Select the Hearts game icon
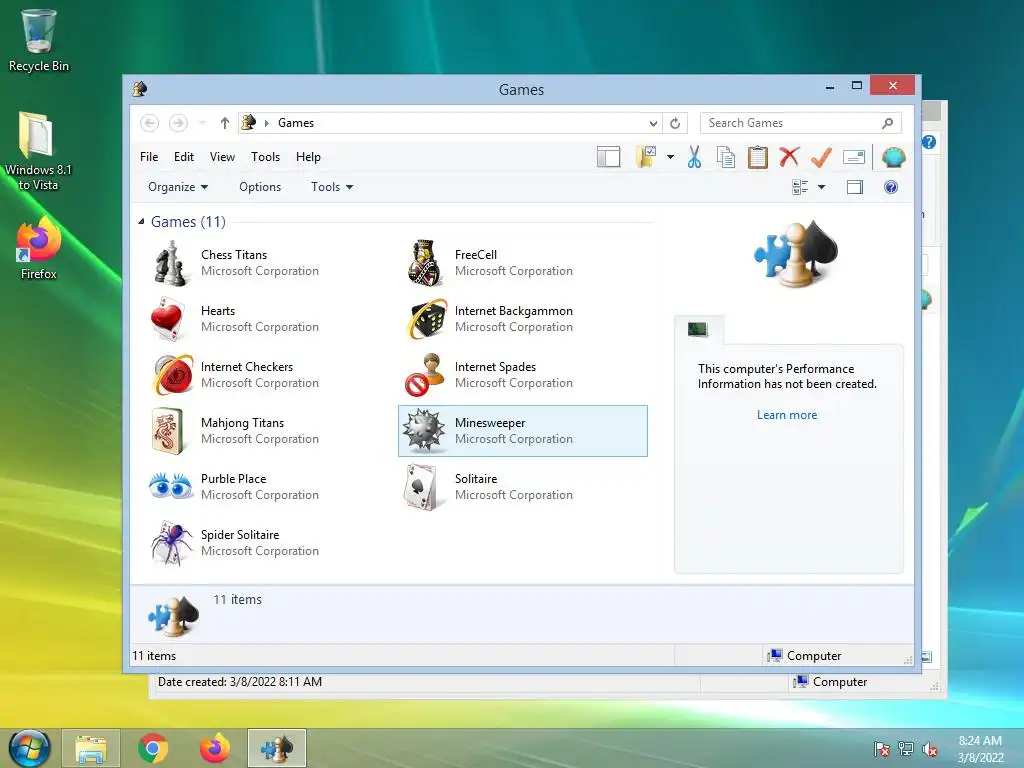This screenshot has width=1024, height=768. click(x=168, y=319)
